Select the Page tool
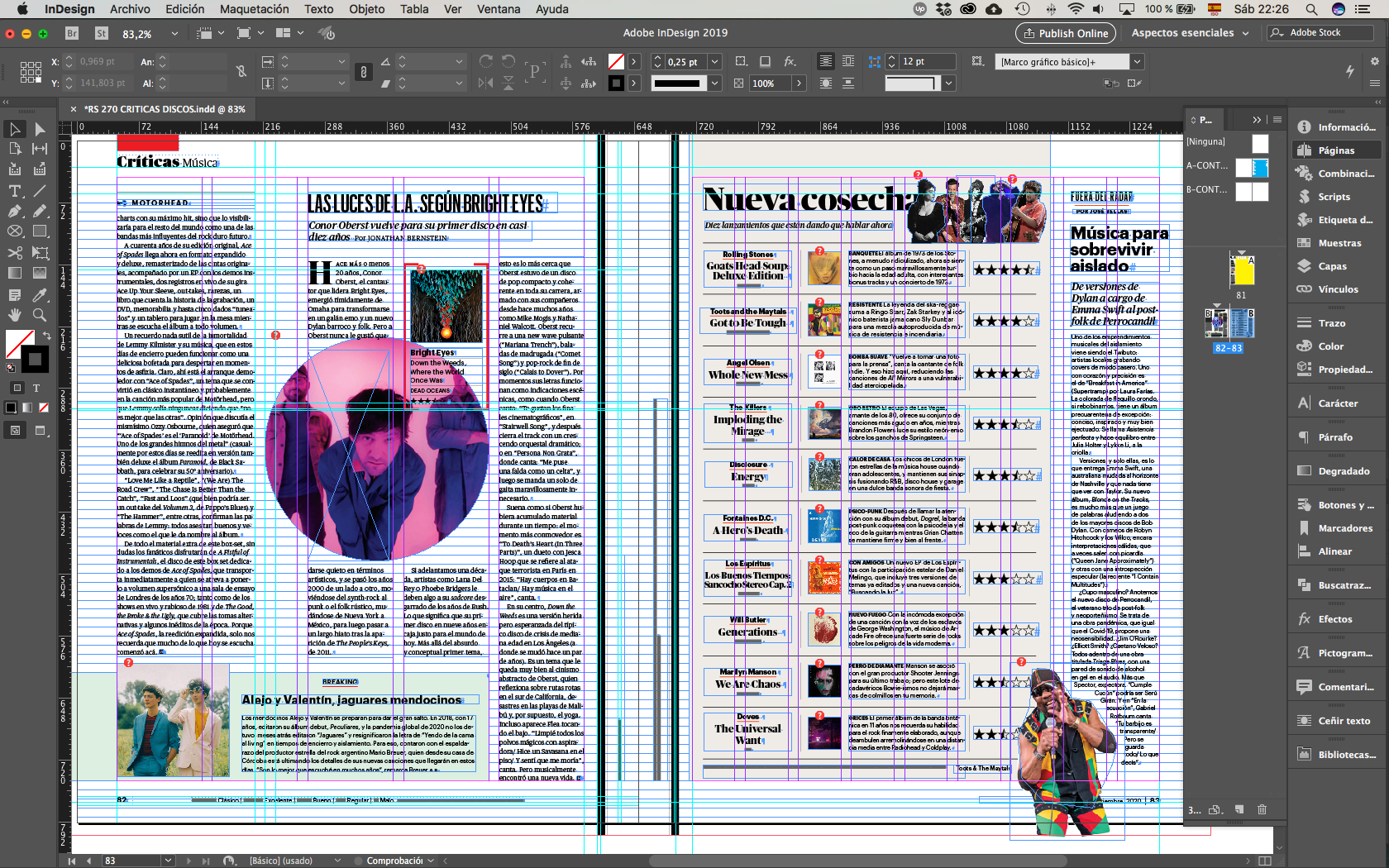 (14, 149)
